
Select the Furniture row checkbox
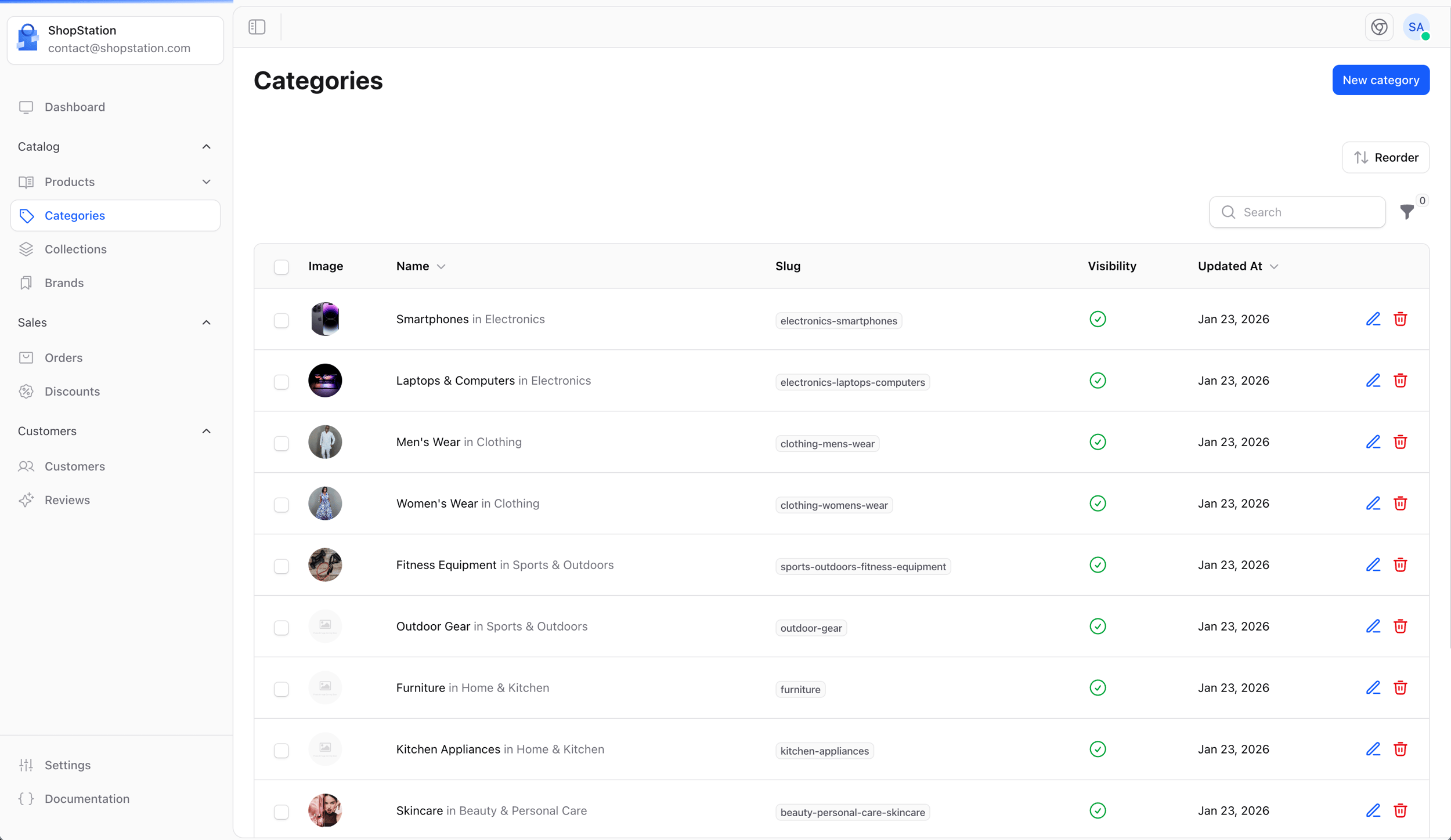[x=281, y=690]
